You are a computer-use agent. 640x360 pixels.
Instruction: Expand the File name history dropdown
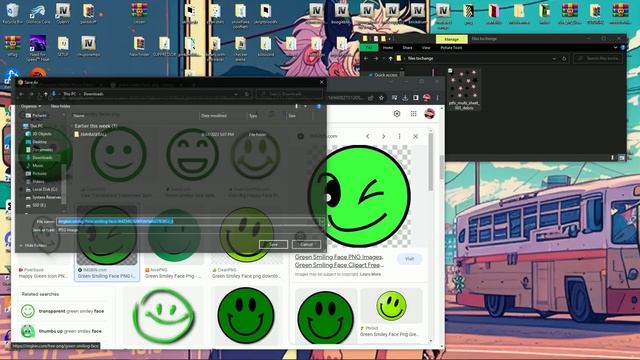322,221
